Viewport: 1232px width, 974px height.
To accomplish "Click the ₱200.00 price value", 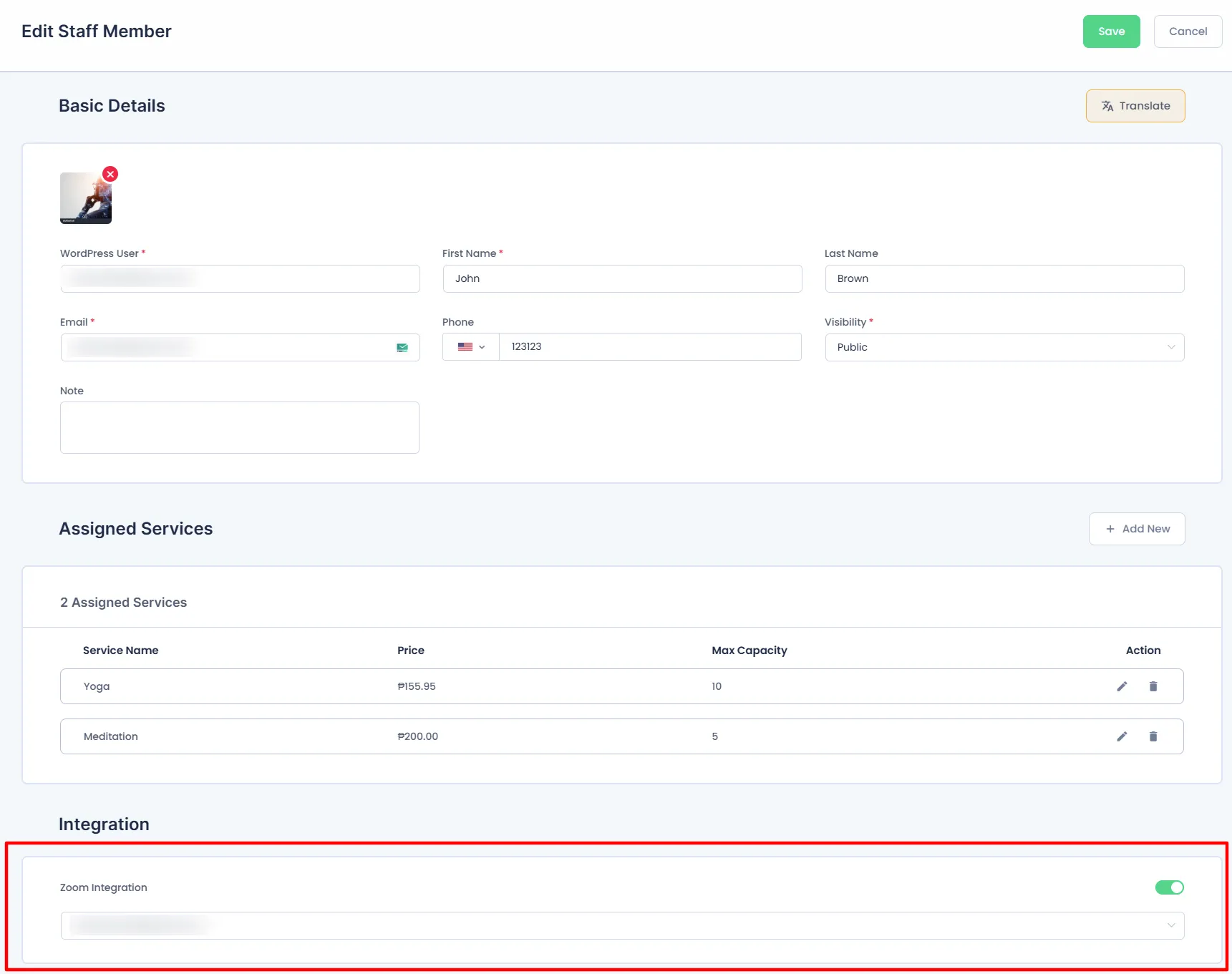I will tap(418, 736).
